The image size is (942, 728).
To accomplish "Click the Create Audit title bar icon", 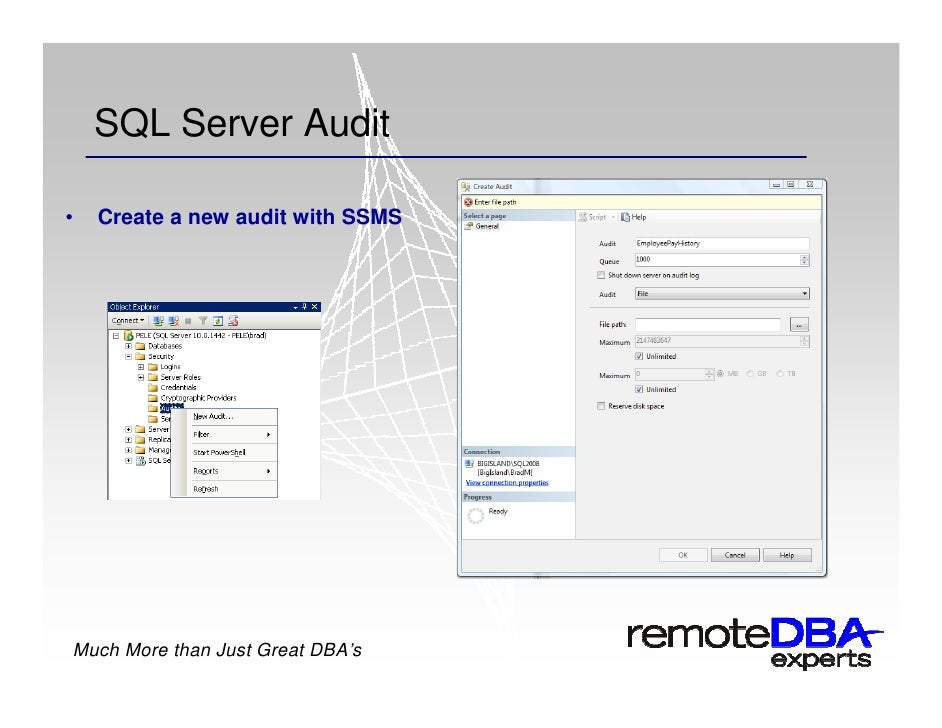I will [x=466, y=187].
